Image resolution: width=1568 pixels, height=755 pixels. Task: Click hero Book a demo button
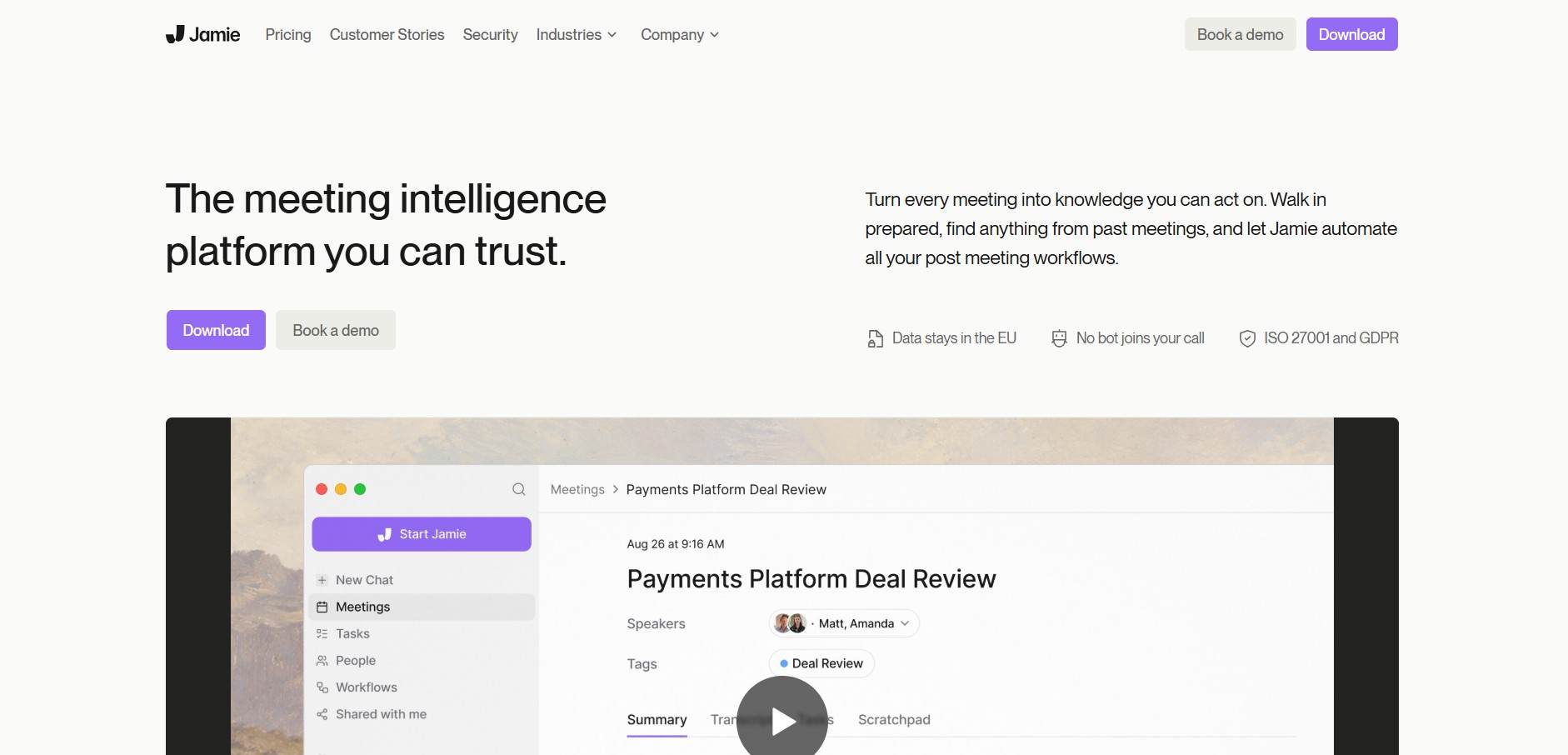336,330
